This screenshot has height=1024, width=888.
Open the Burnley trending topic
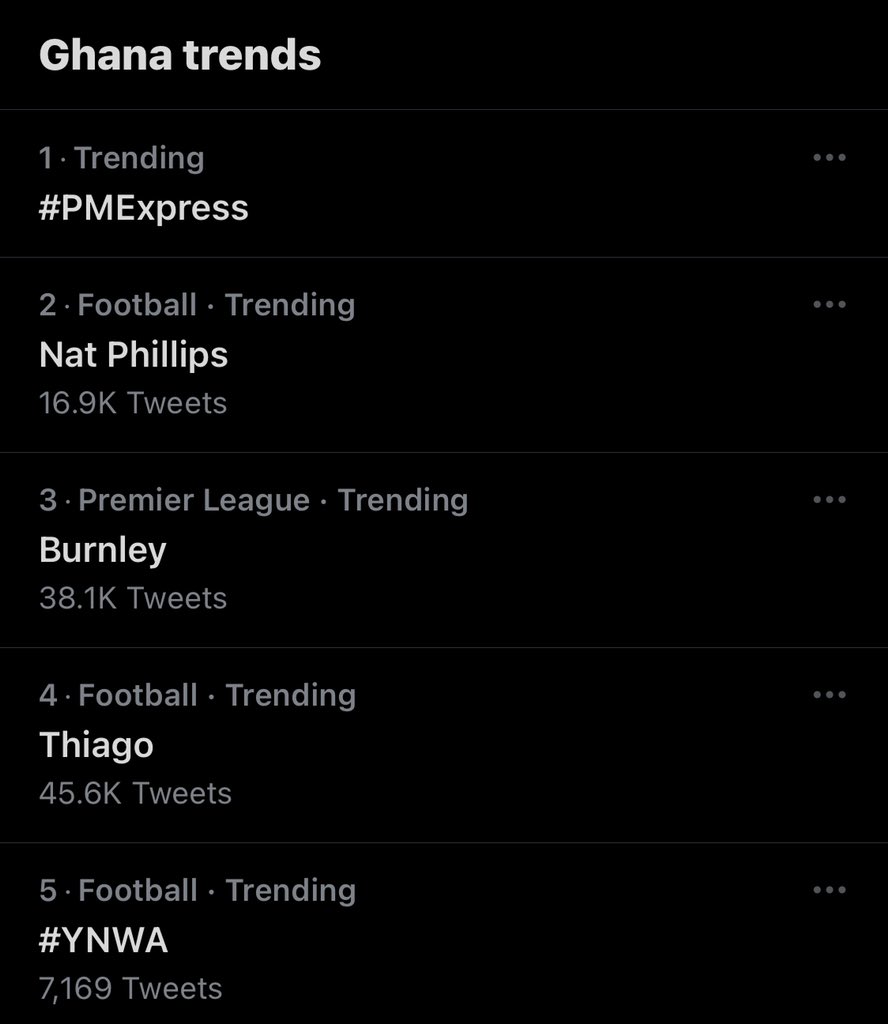(103, 550)
